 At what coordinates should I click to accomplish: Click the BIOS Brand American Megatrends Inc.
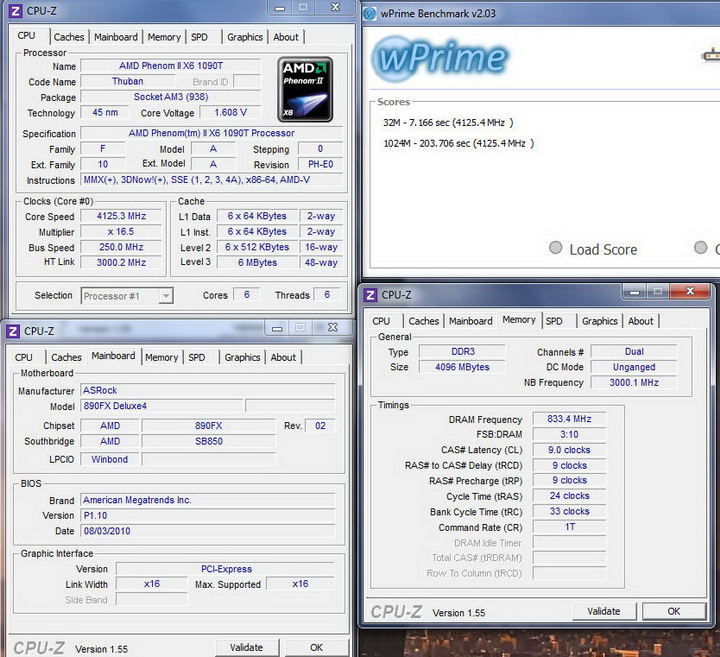[x=208, y=500]
